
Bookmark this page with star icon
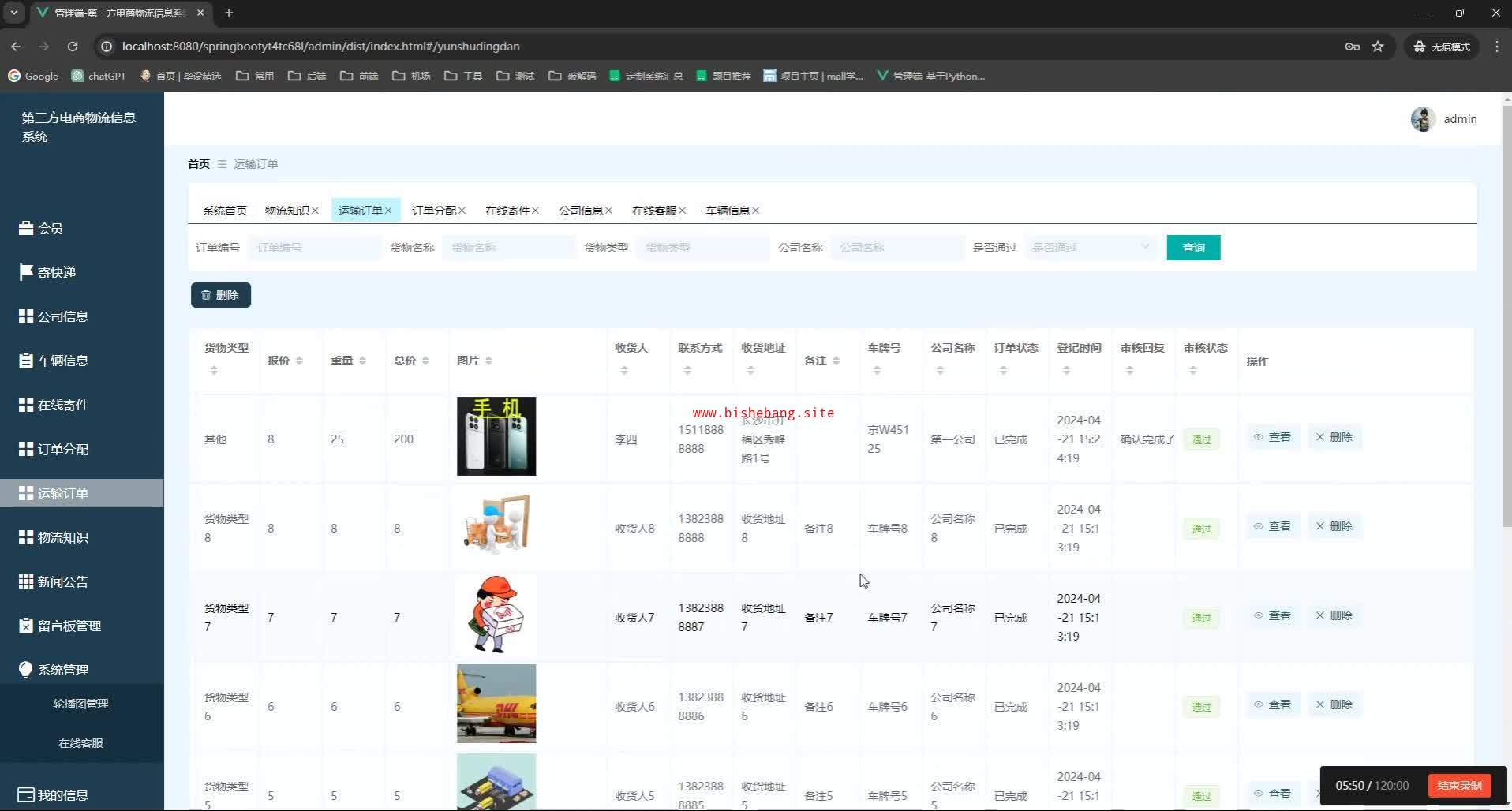[1377, 47]
